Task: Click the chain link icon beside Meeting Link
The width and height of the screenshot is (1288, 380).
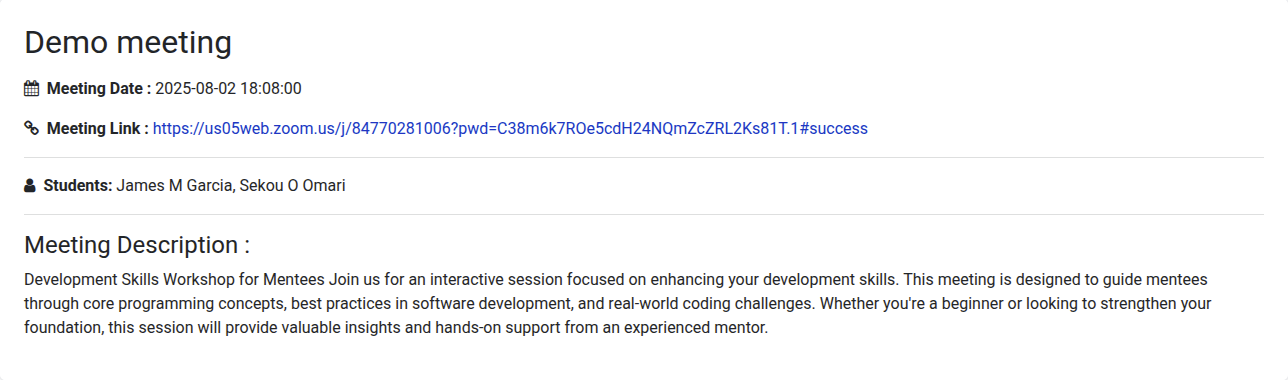Action: pos(31,128)
